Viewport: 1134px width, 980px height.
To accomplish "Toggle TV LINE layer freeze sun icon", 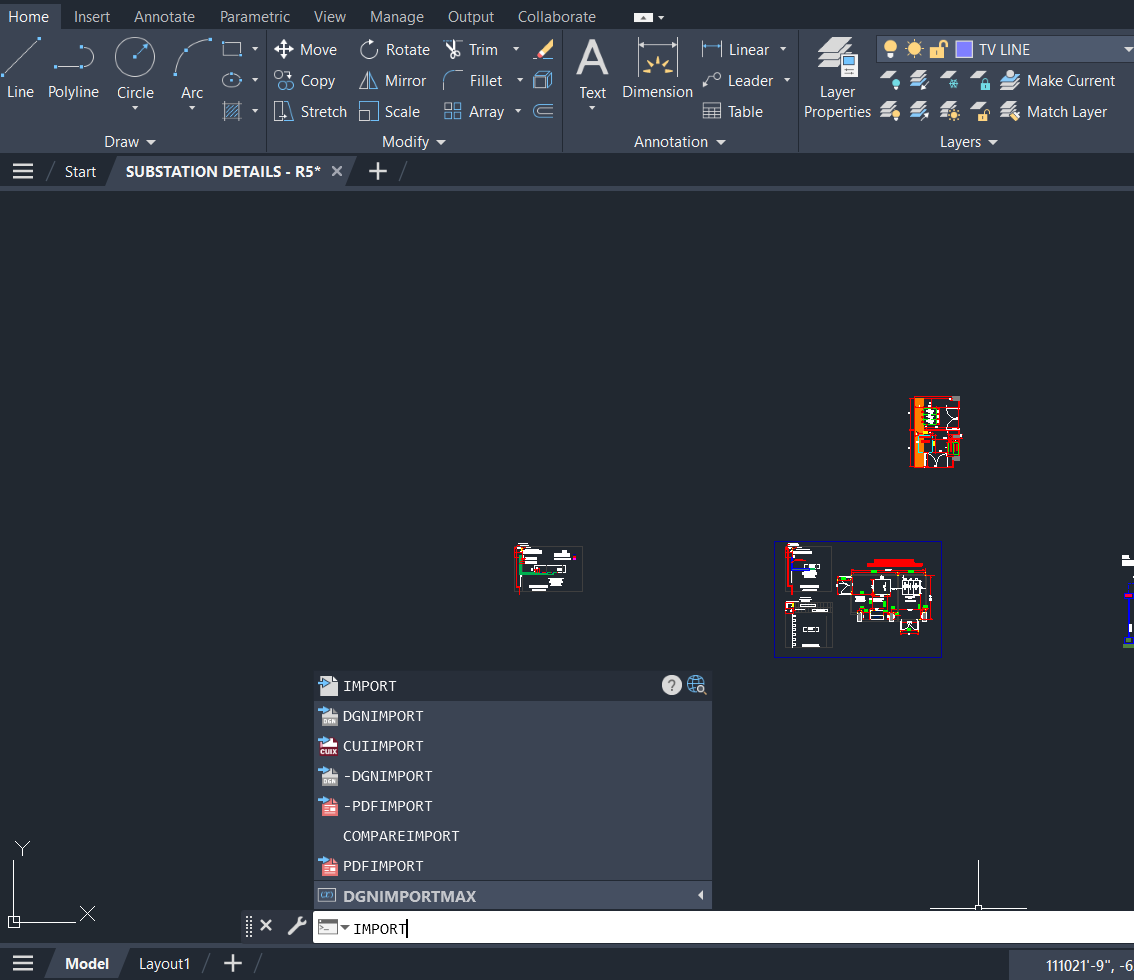I will [x=914, y=49].
